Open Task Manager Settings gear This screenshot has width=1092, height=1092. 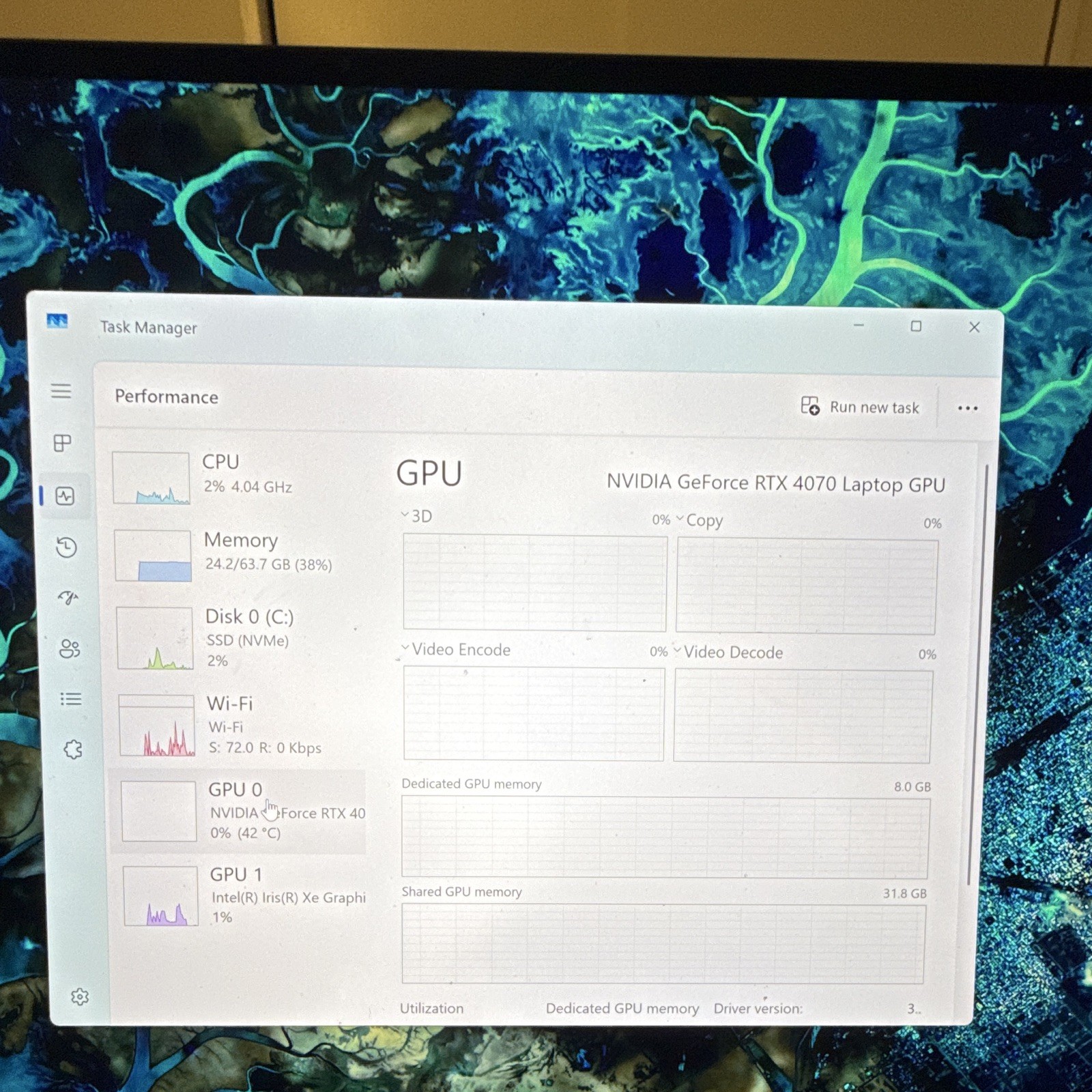[80, 997]
